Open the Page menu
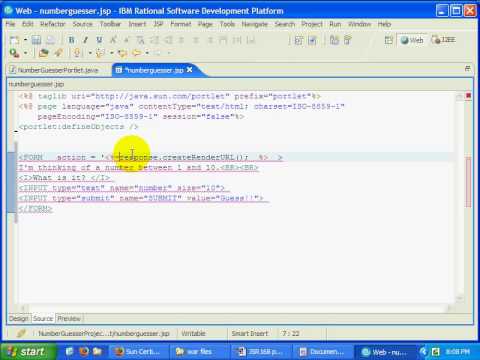 (x=205, y=24)
